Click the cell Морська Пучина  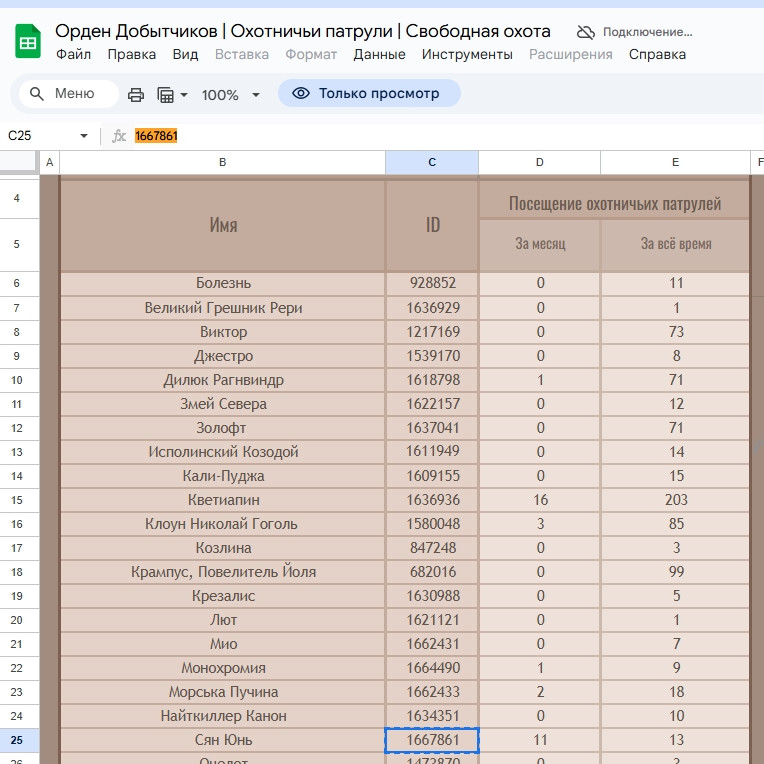[x=223, y=692]
